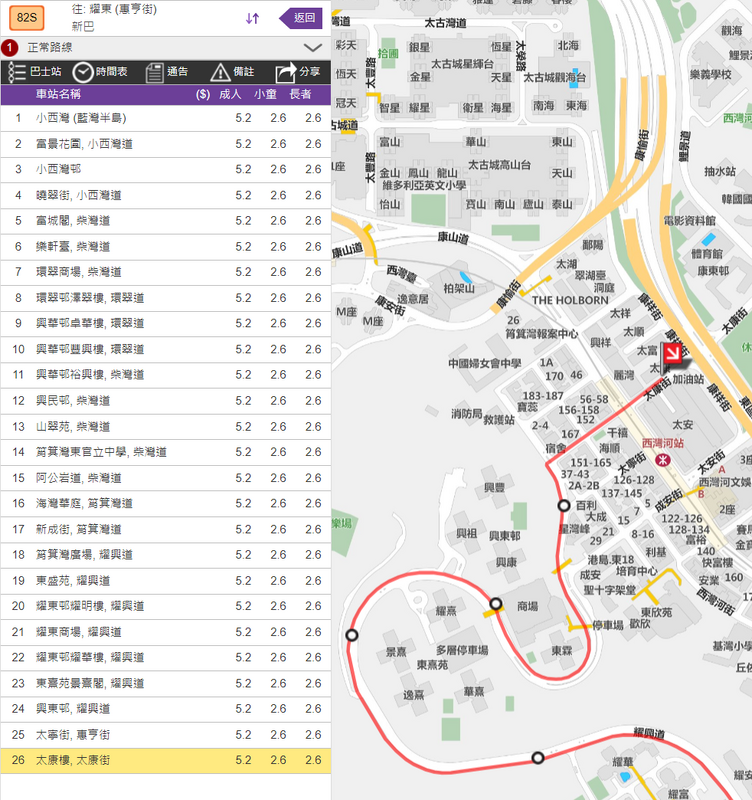Switch to the 時間表 timetable tab

(x=100, y=72)
